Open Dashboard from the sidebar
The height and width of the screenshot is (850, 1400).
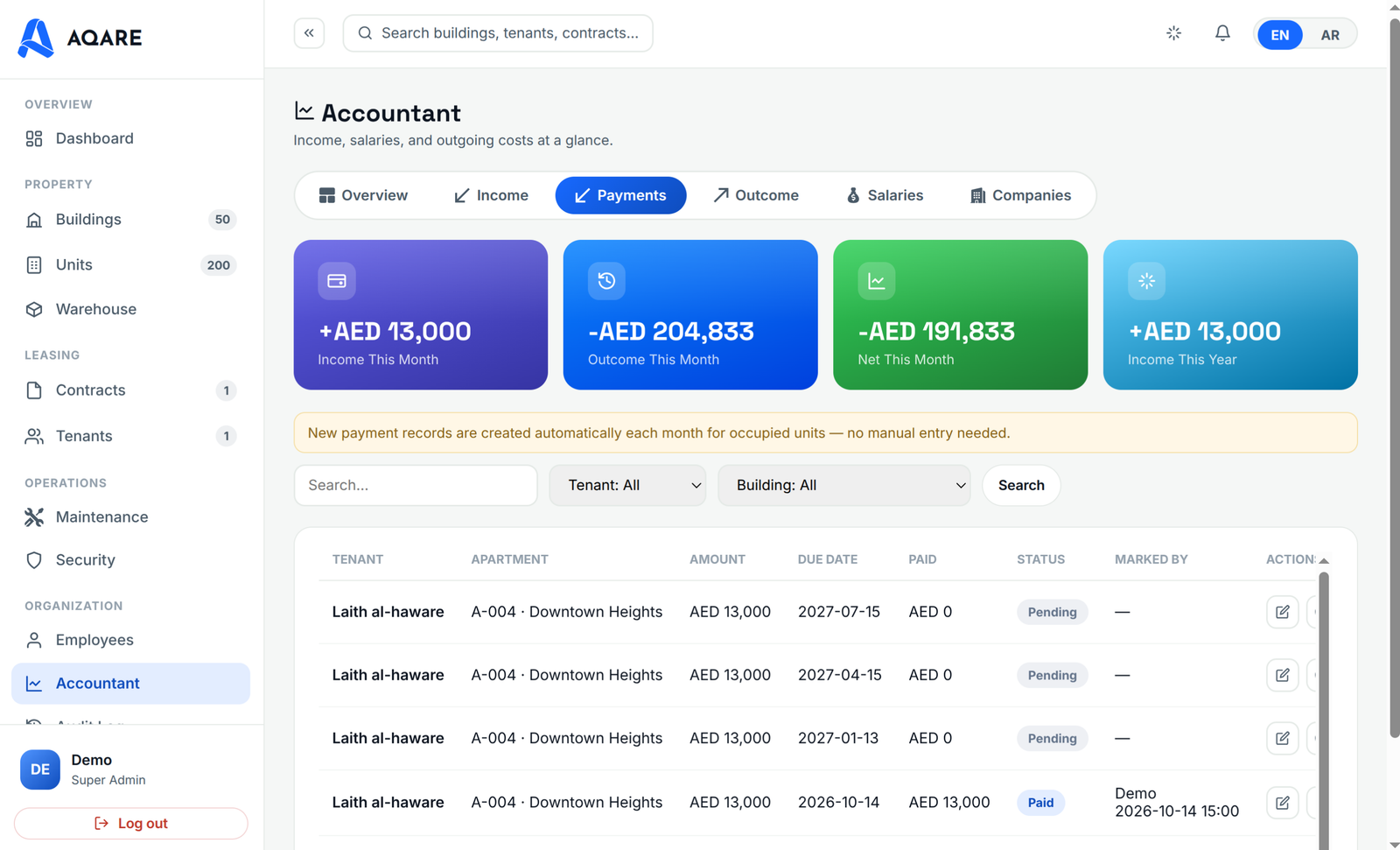130,138
